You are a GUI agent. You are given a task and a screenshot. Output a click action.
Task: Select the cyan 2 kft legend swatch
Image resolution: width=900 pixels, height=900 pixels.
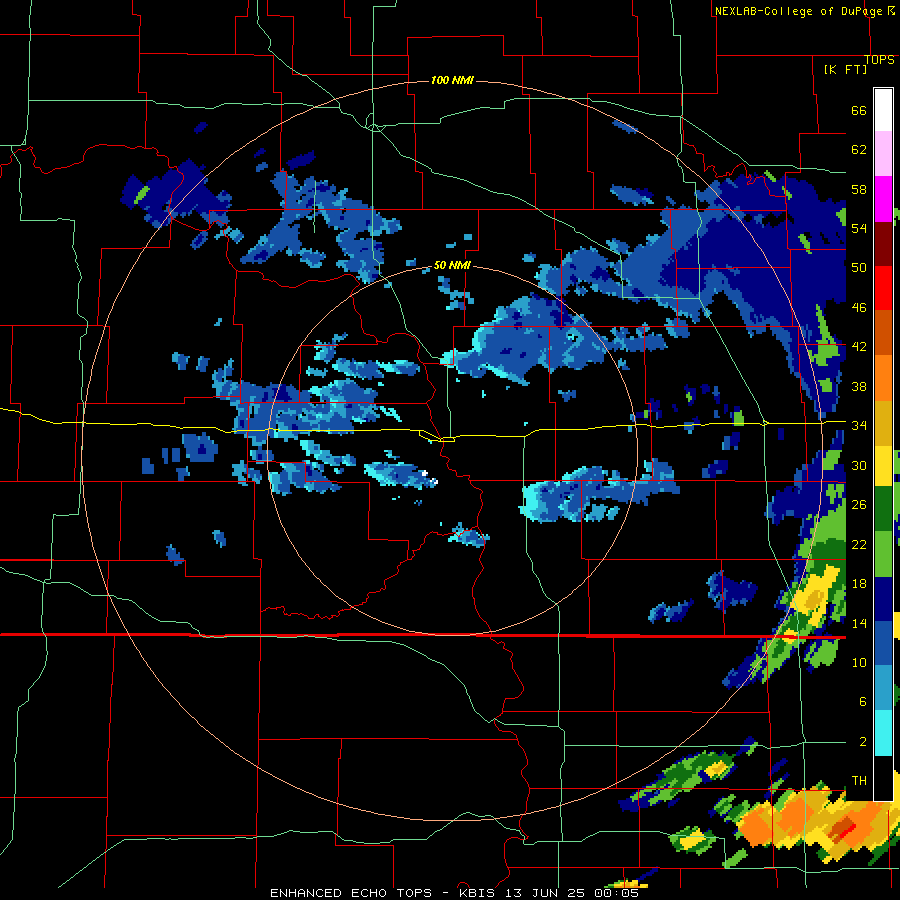tap(883, 733)
